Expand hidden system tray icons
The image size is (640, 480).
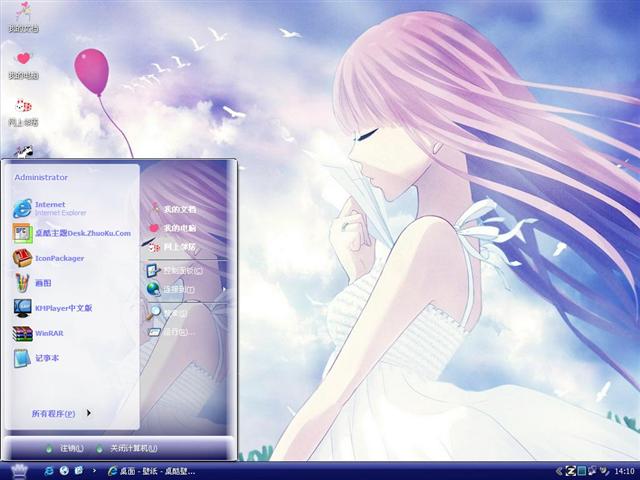559,471
